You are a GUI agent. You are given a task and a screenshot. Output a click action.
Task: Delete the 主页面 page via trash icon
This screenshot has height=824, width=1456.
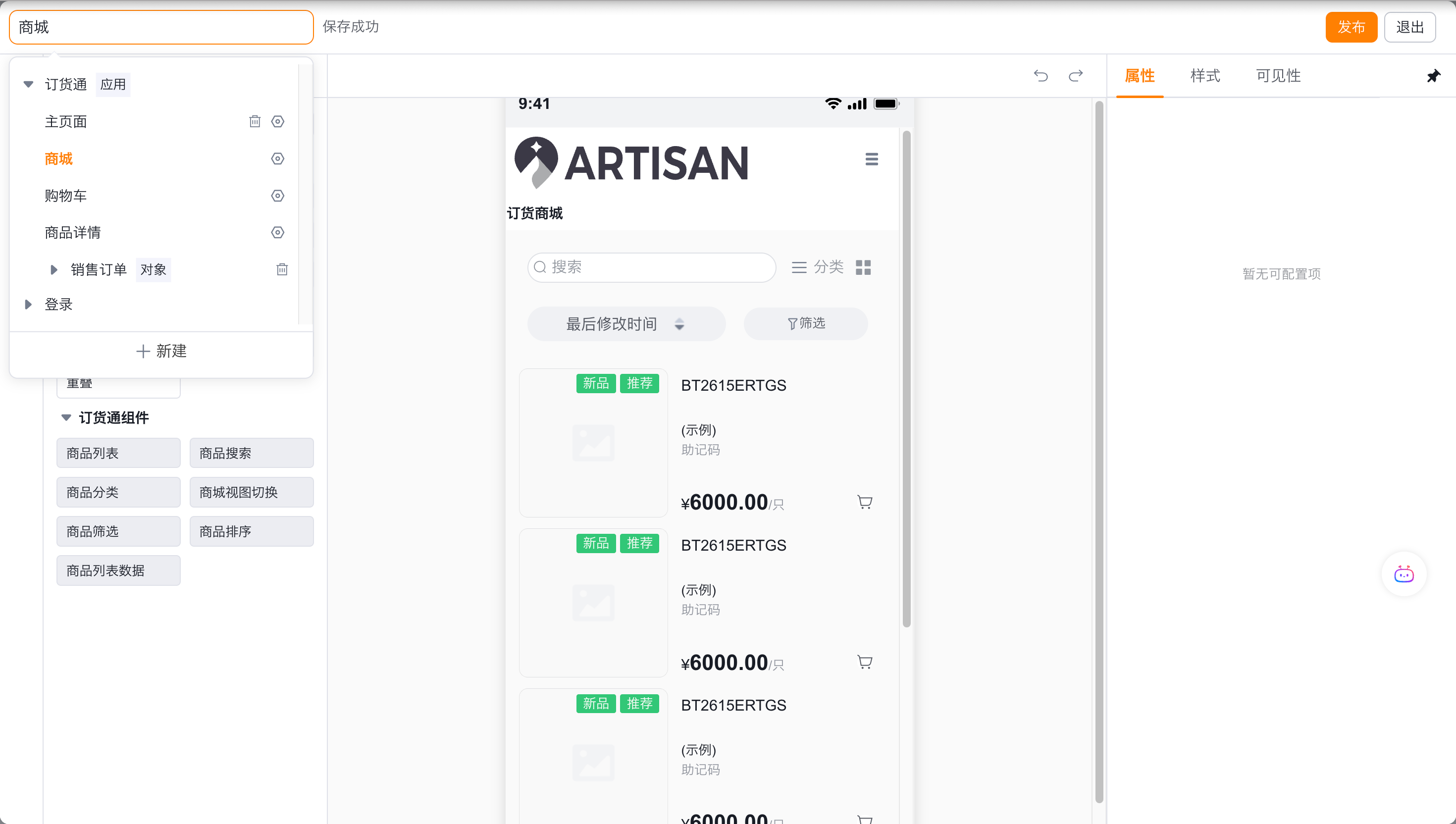[x=255, y=121]
